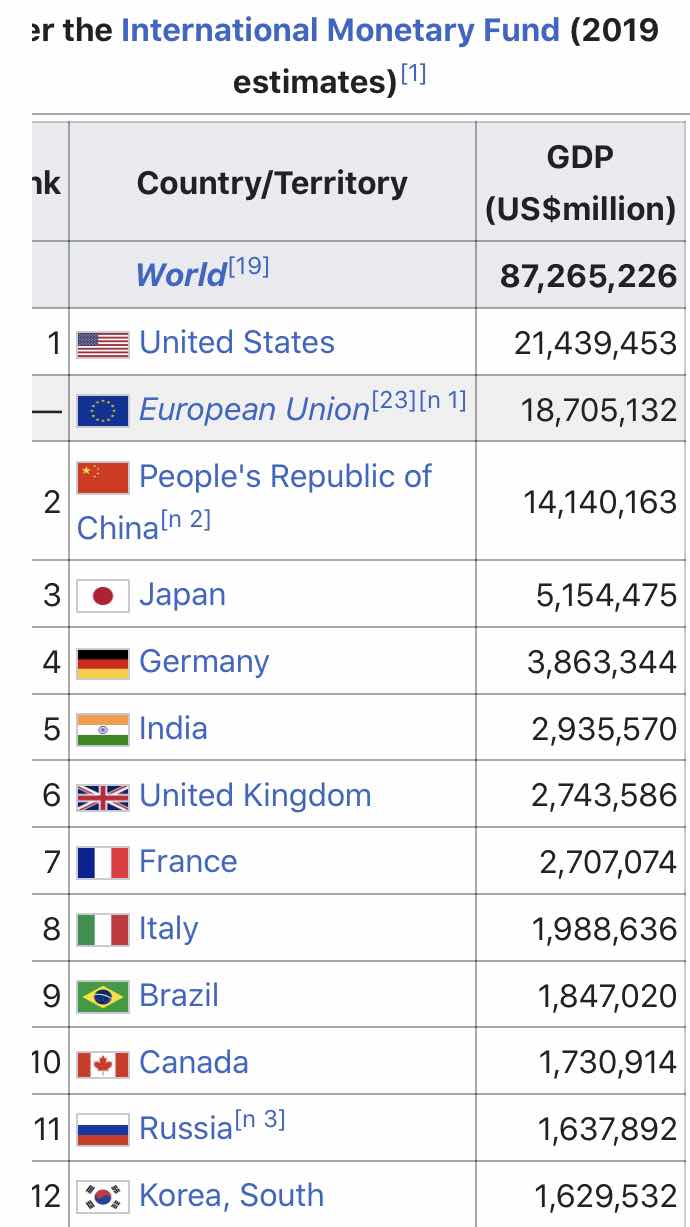
Task: Click the Germany flag icon
Action: [103, 663]
